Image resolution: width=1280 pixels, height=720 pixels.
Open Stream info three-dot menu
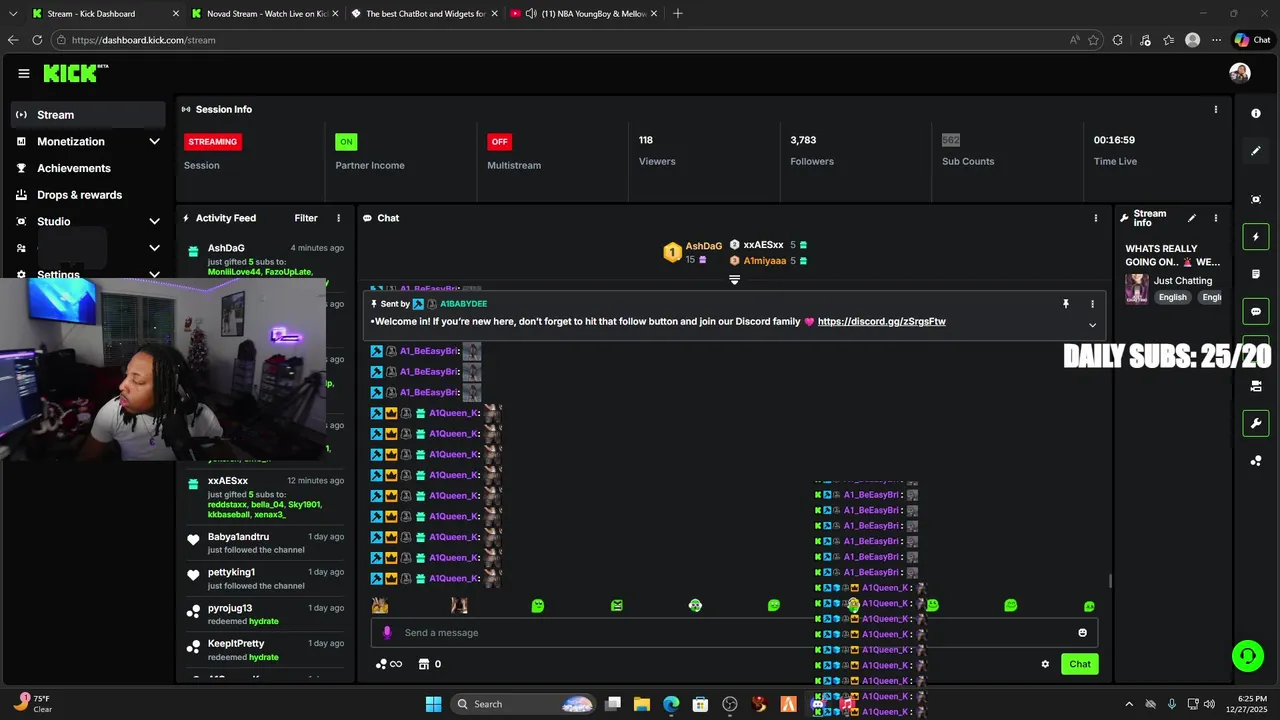(x=1216, y=218)
